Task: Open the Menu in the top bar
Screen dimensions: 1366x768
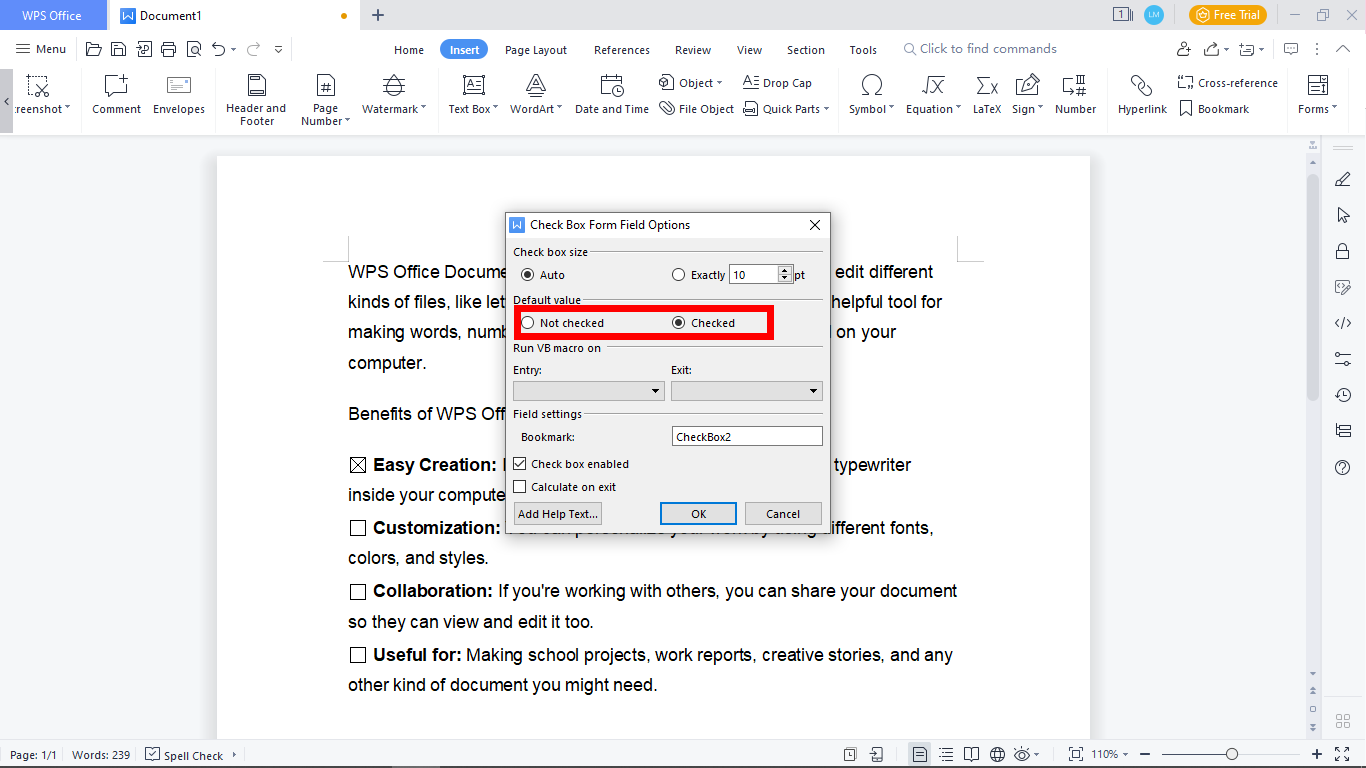Action: [x=40, y=48]
